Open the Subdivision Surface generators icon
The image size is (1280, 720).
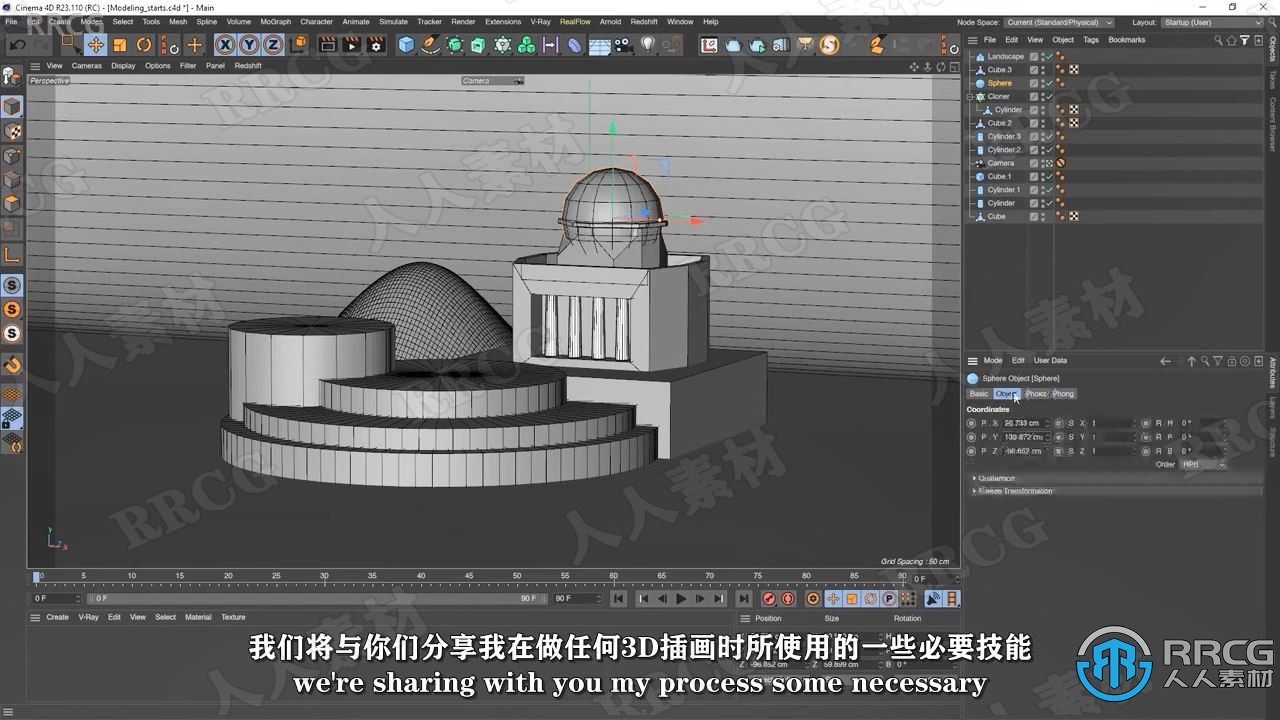[x=455, y=45]
